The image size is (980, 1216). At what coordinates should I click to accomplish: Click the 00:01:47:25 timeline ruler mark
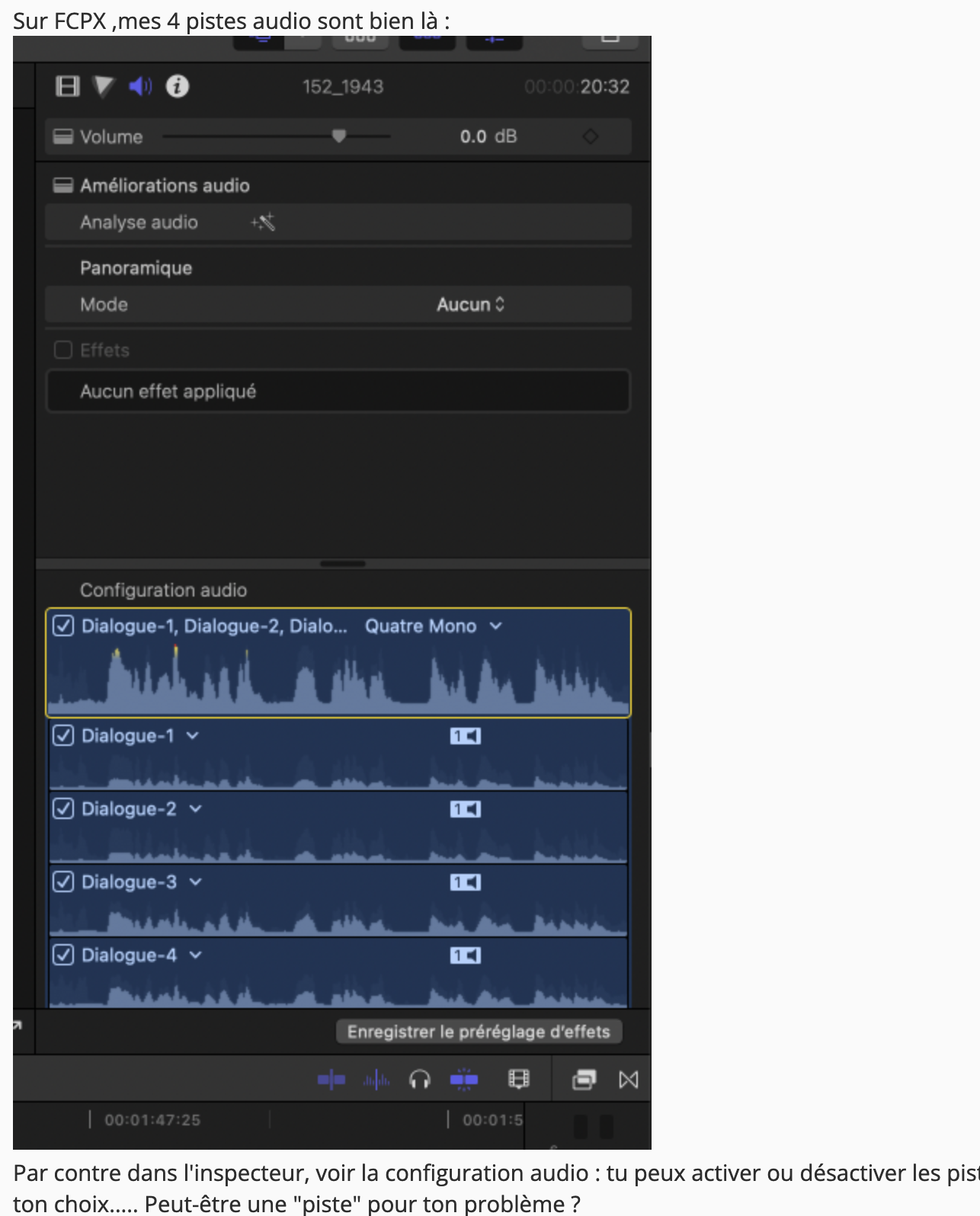[x=152, y=1120]
